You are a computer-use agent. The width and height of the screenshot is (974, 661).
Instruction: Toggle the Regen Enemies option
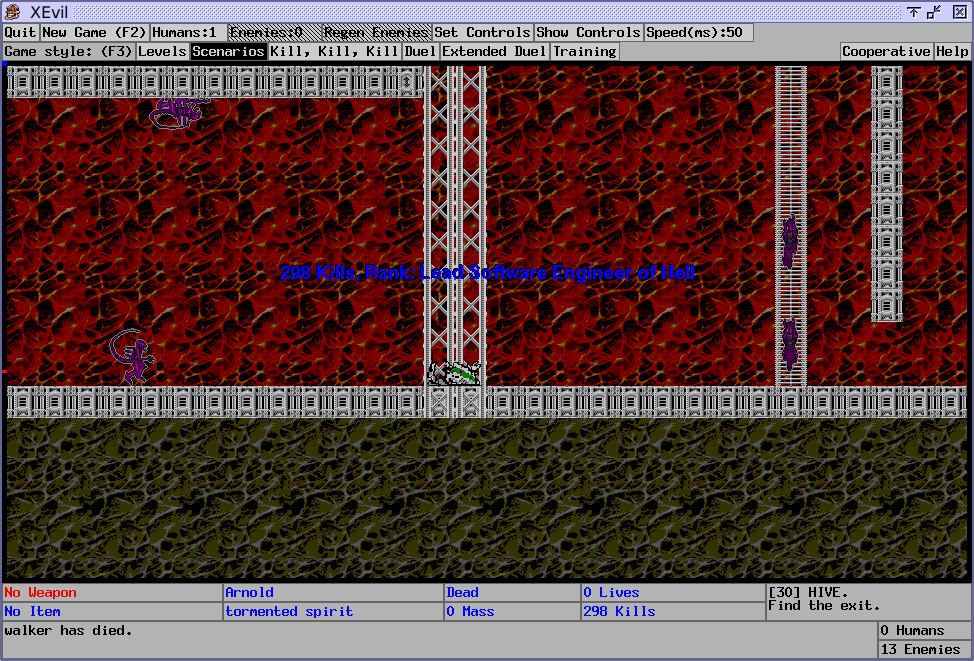pos(376,33)
